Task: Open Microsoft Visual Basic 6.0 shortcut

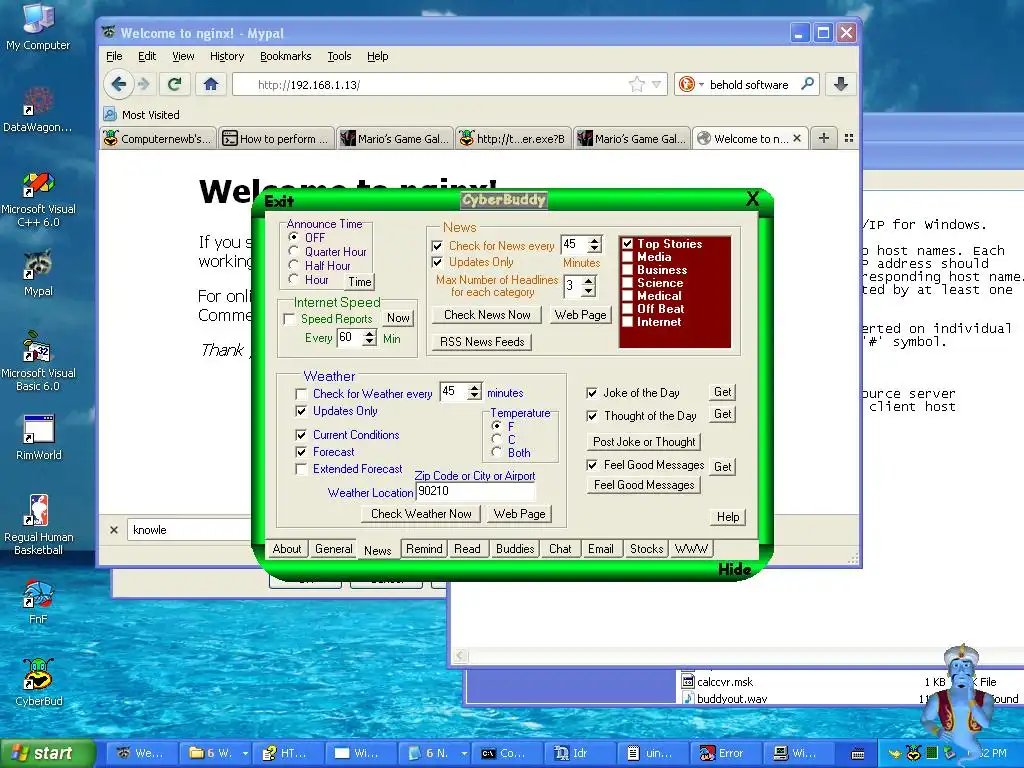Action: [38, 362]
